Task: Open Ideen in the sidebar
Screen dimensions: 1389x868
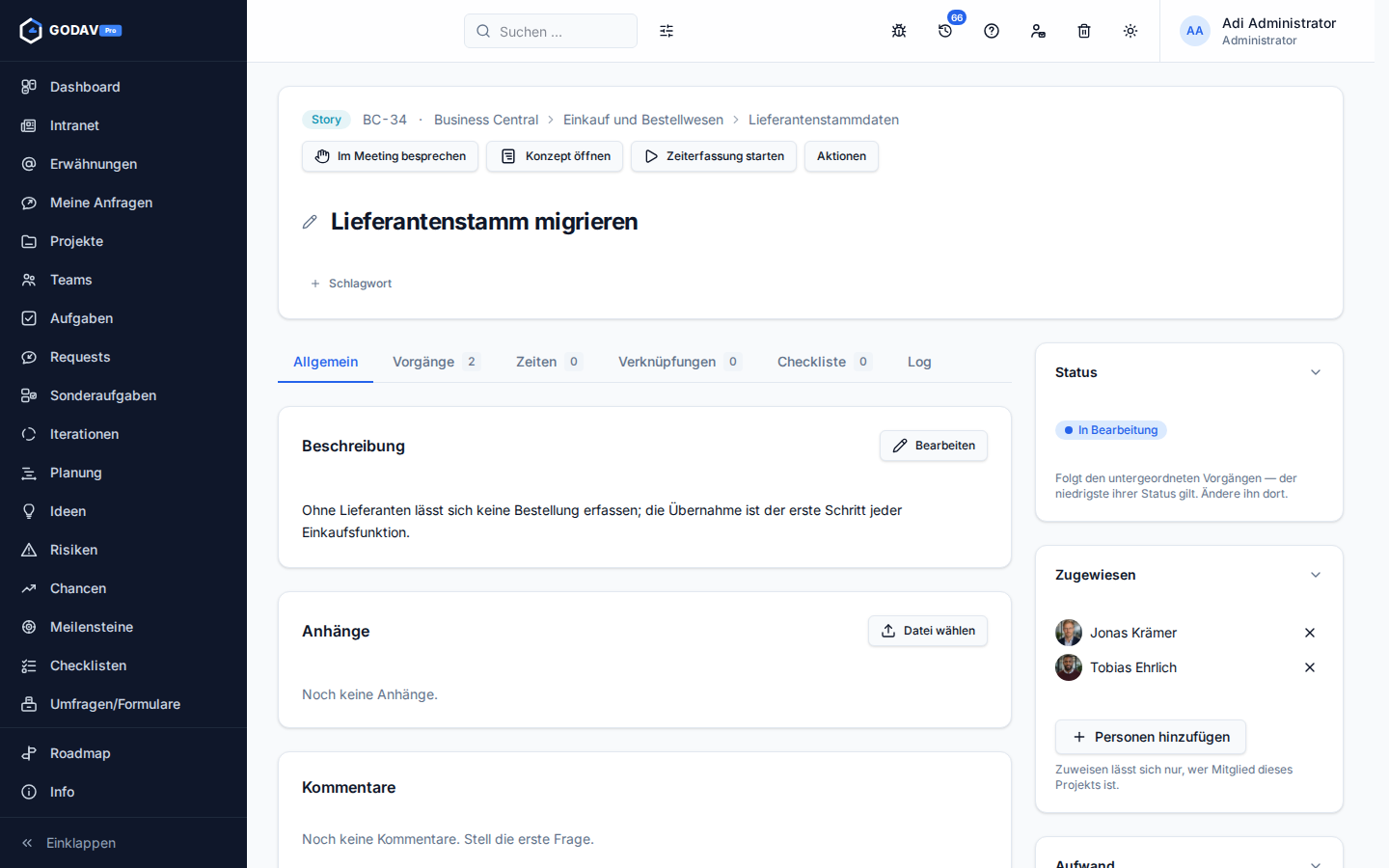Action: pyautogui.click(x=123, y=511)
